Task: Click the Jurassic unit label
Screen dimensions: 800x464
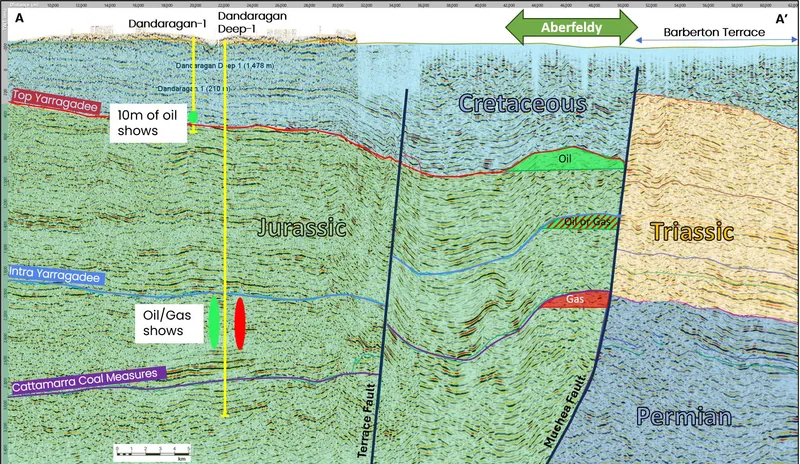Action: point(302,227)
